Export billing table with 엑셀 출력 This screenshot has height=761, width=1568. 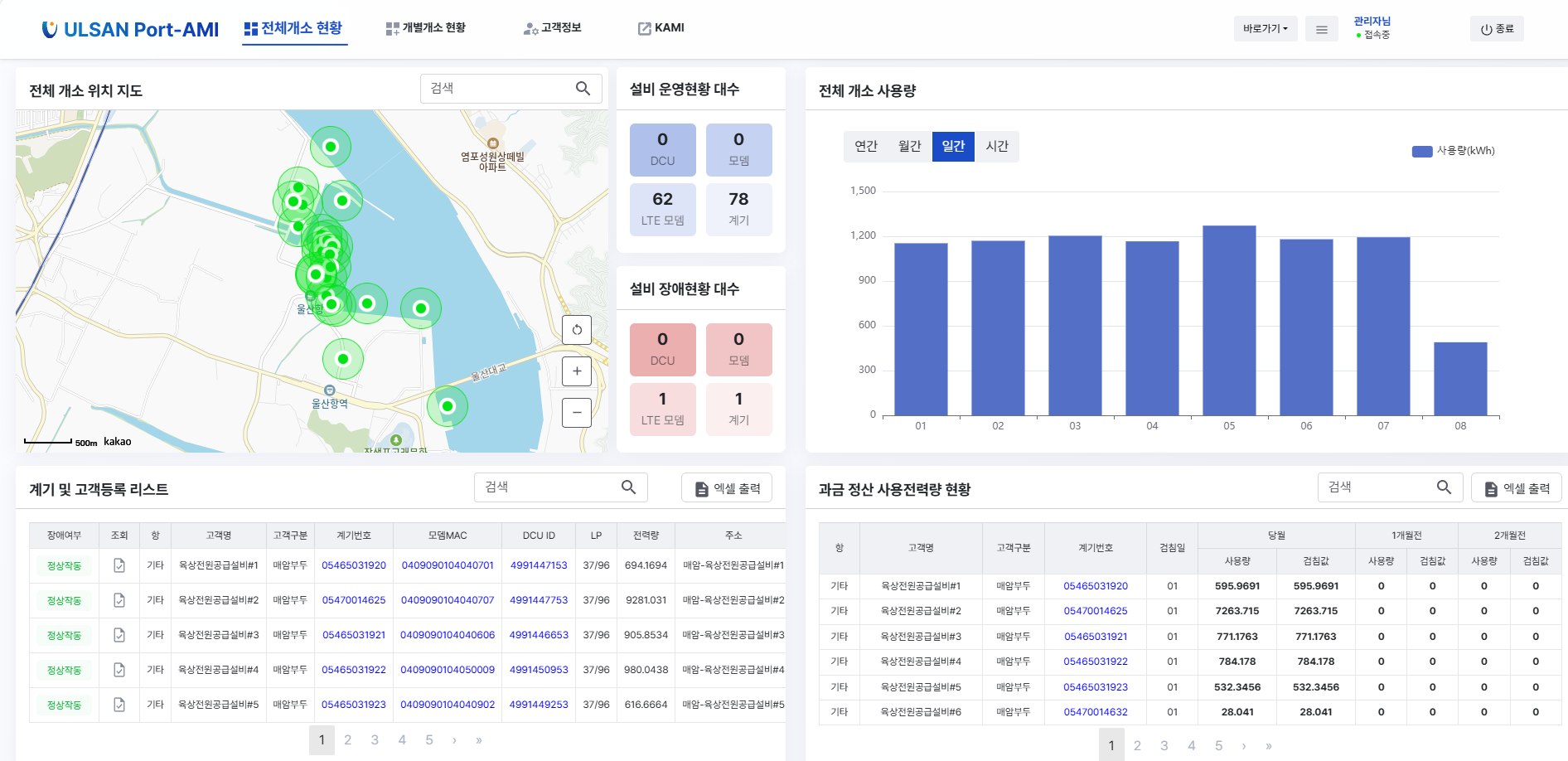tap(1517, 488)
